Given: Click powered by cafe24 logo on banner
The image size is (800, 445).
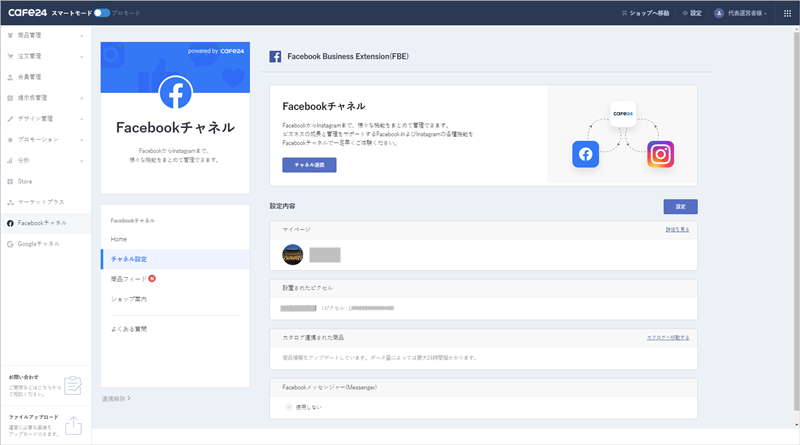Looking at the screenshot, I should [x=216, y=51].
